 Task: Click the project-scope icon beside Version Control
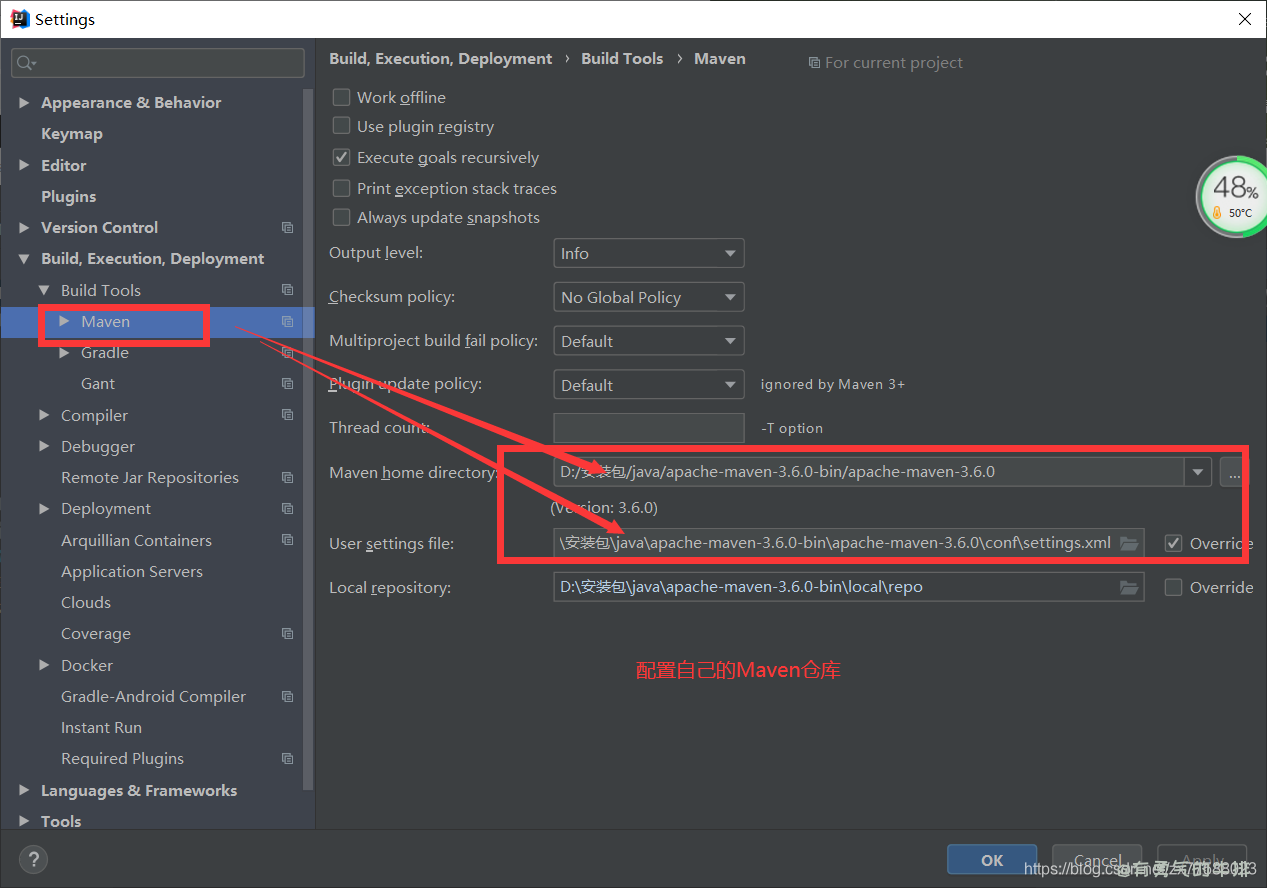(288, 228)
